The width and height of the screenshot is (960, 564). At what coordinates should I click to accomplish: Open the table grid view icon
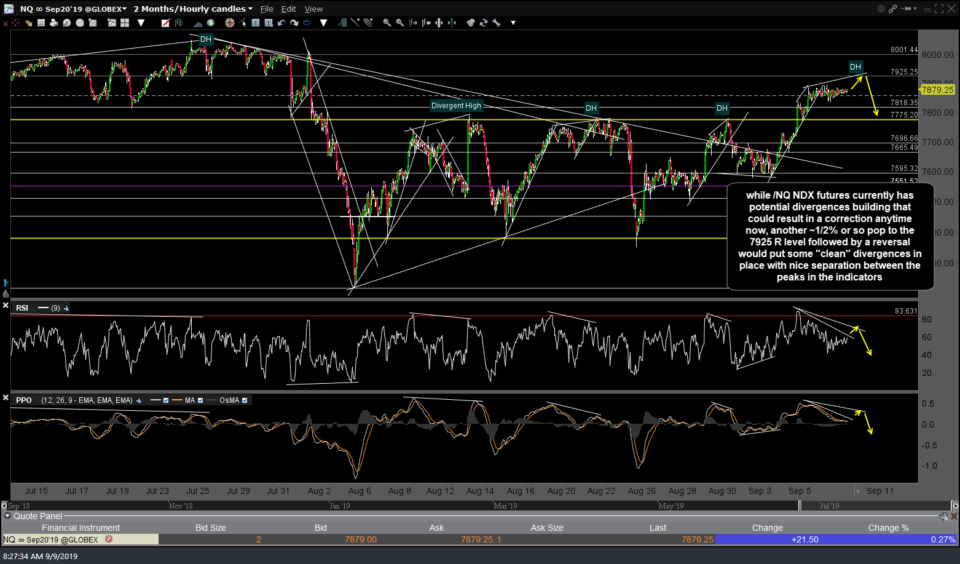(41, 23)
